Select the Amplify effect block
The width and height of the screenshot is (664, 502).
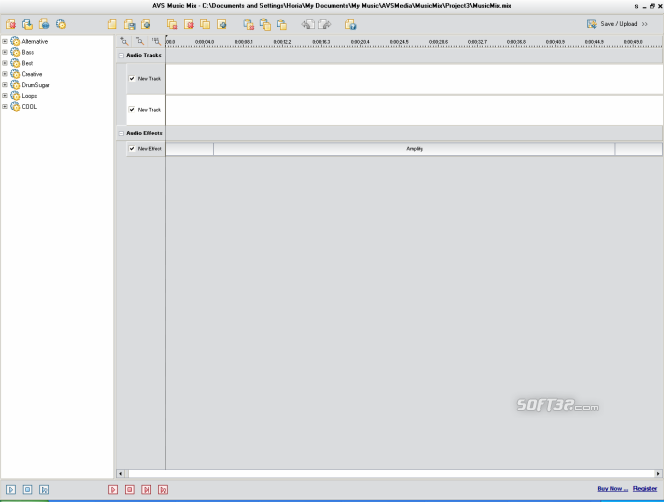tap(414, 149)
